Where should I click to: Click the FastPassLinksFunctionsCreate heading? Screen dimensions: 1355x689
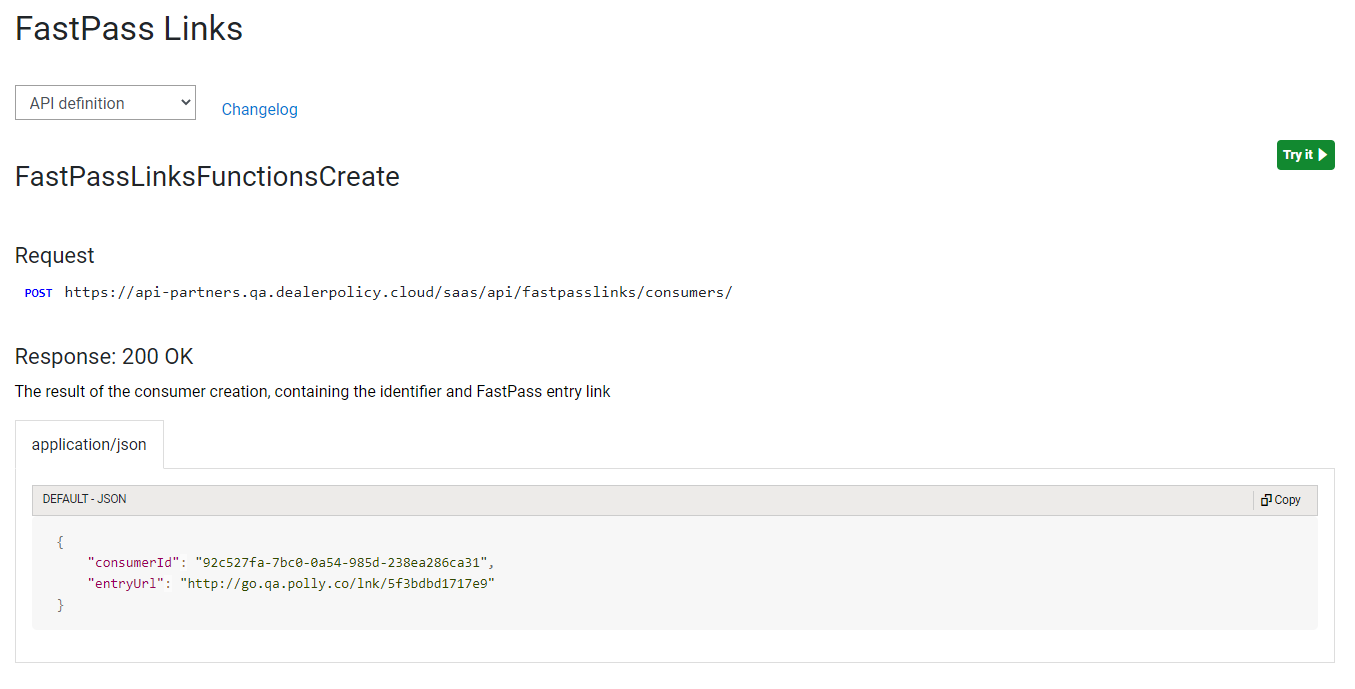point(206,176)
